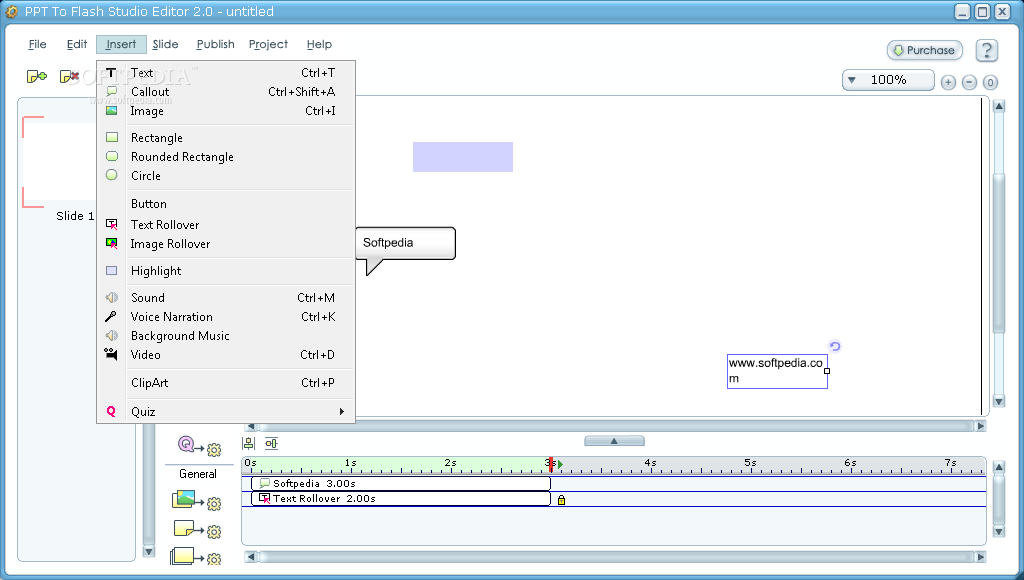Select Text Rollover menu entry
Viewport: 1024px width, 580px height.
click(226, 225)
